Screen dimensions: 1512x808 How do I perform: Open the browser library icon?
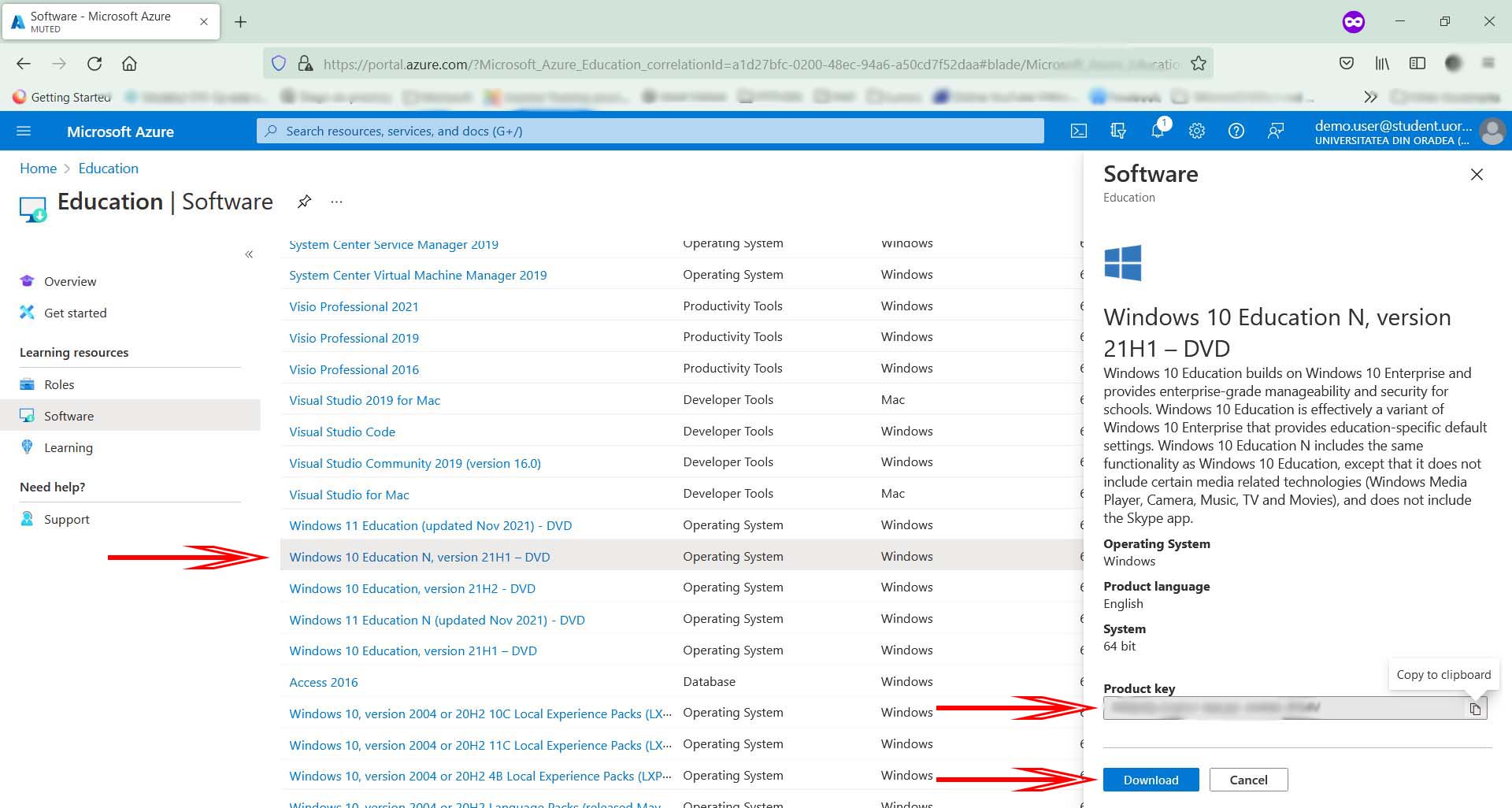coord(1382,64)
